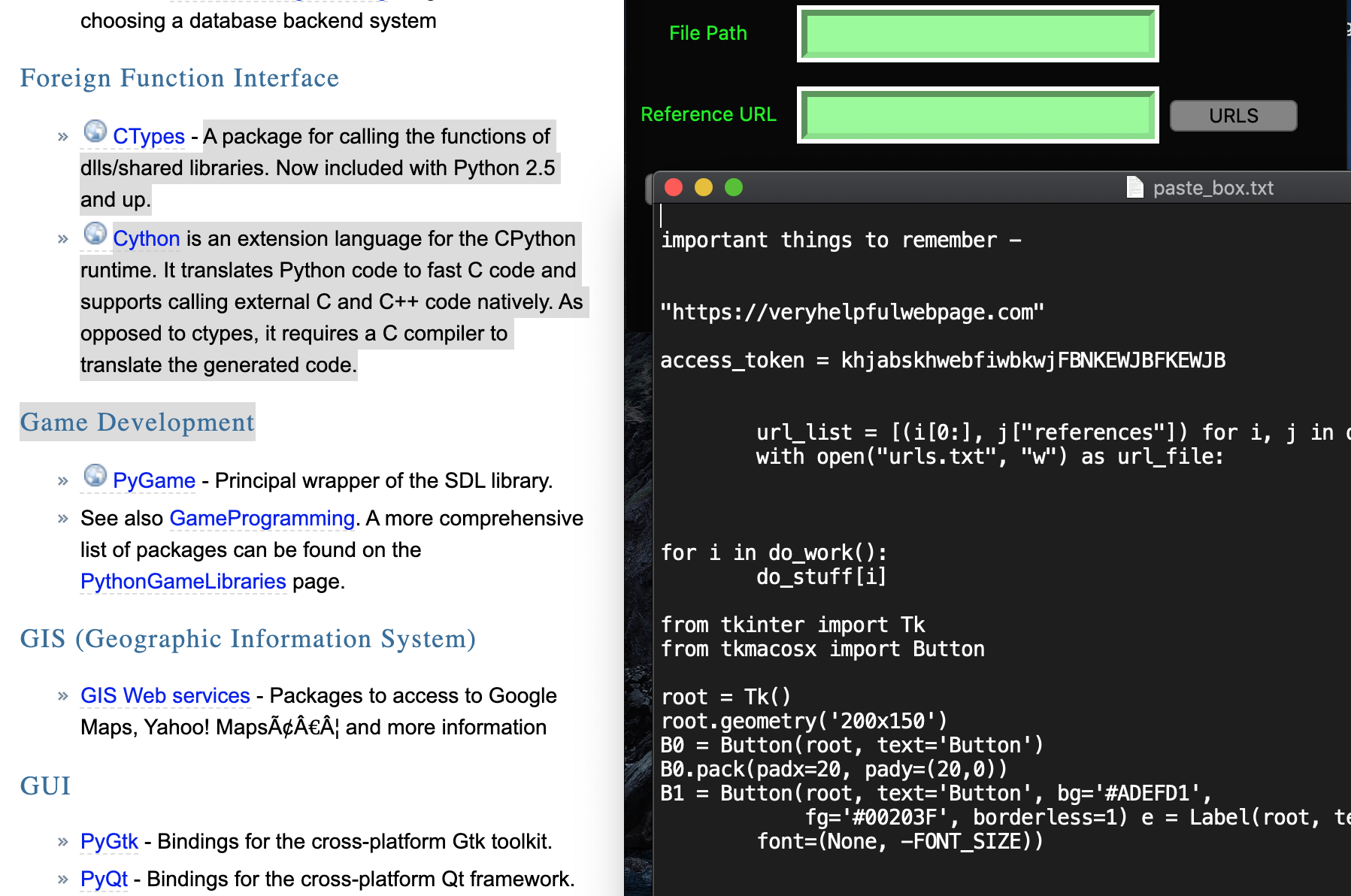Image resolution: width=1351 pixels, height=896 pixels.
Task: Click the Game Development heading
Action: (138, 422)
